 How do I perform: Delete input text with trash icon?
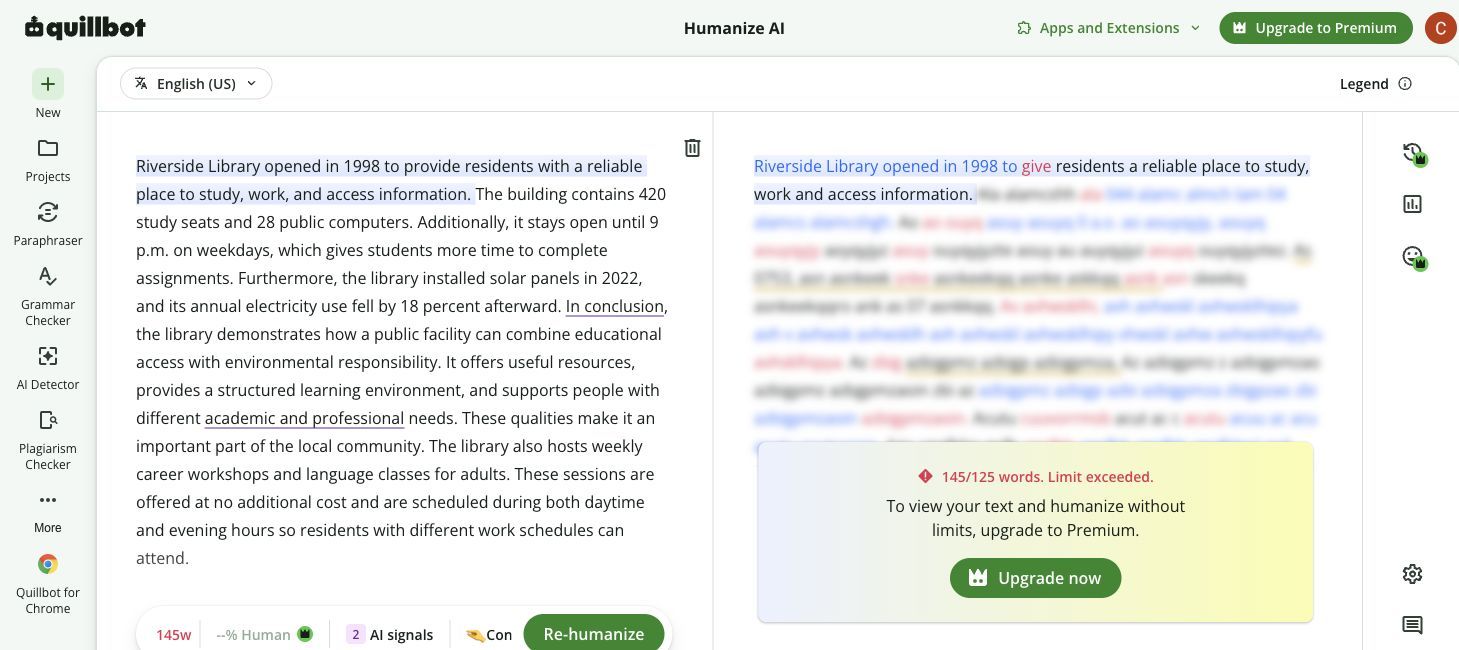pyautogui.click(x=692, y=148)
